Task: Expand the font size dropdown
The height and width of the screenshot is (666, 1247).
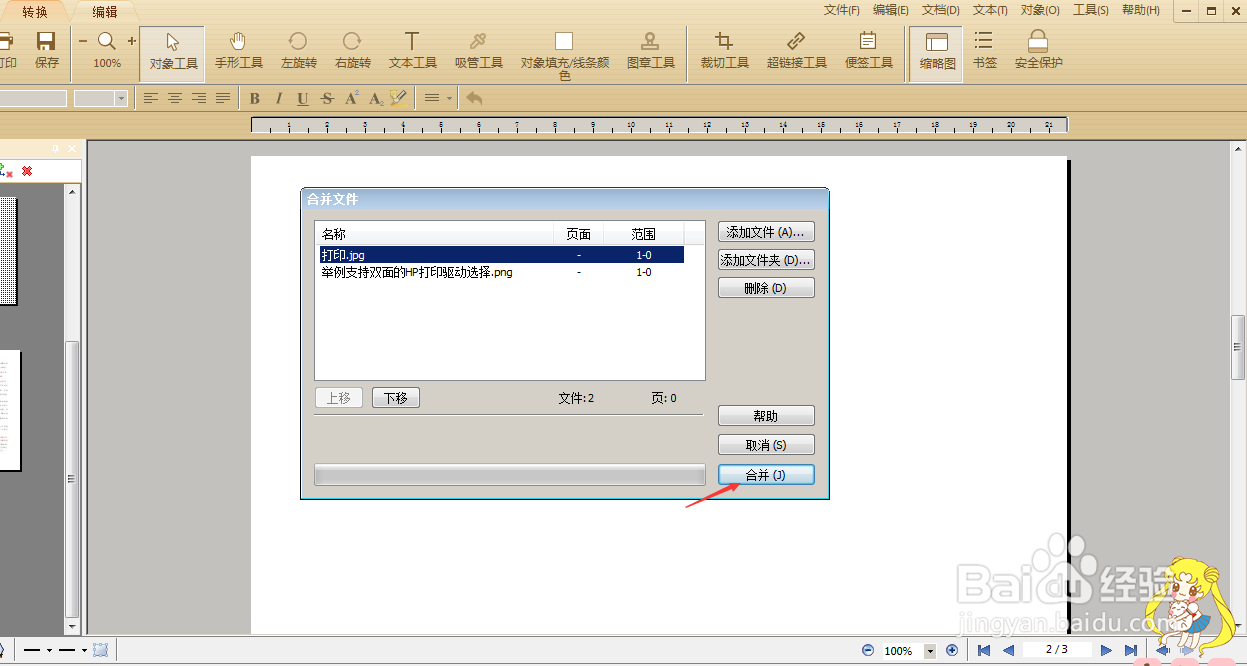Action: pyautogui.click(x=123, y=98)
